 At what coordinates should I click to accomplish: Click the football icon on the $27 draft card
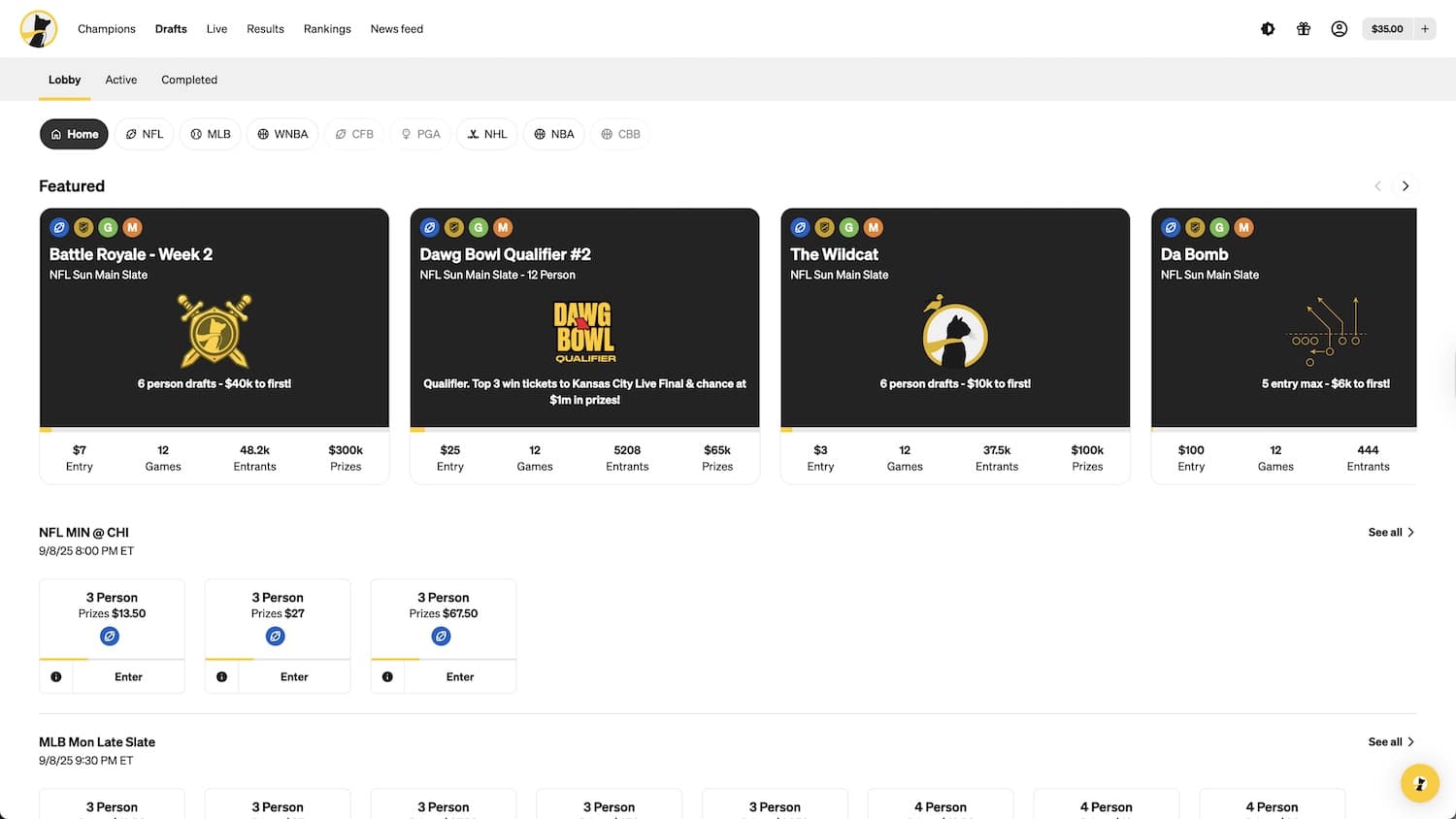(276, 637)
